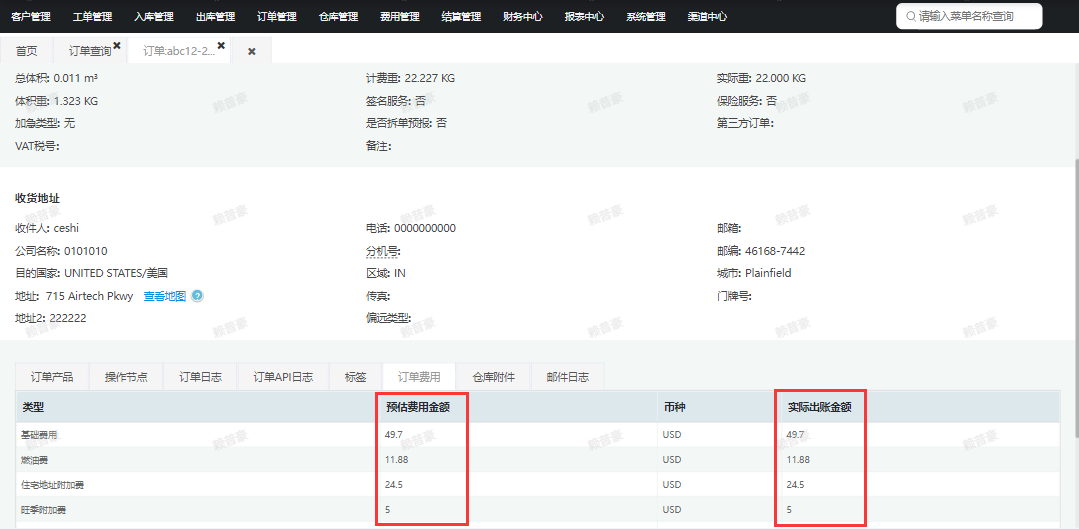This screenshot has height=529, width=1079.
Task: Open the 订单管理 menu
Action: coord(277,17)
